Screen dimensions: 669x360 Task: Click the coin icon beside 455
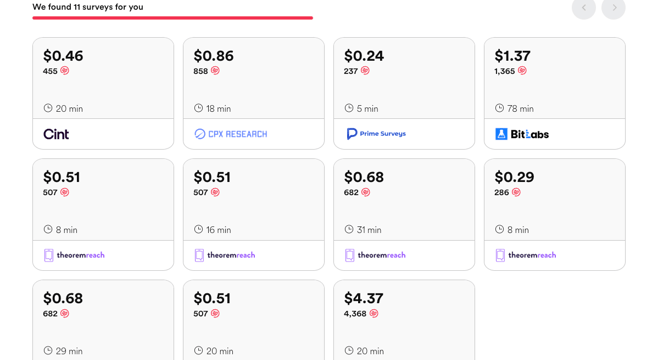pos(65,71)
